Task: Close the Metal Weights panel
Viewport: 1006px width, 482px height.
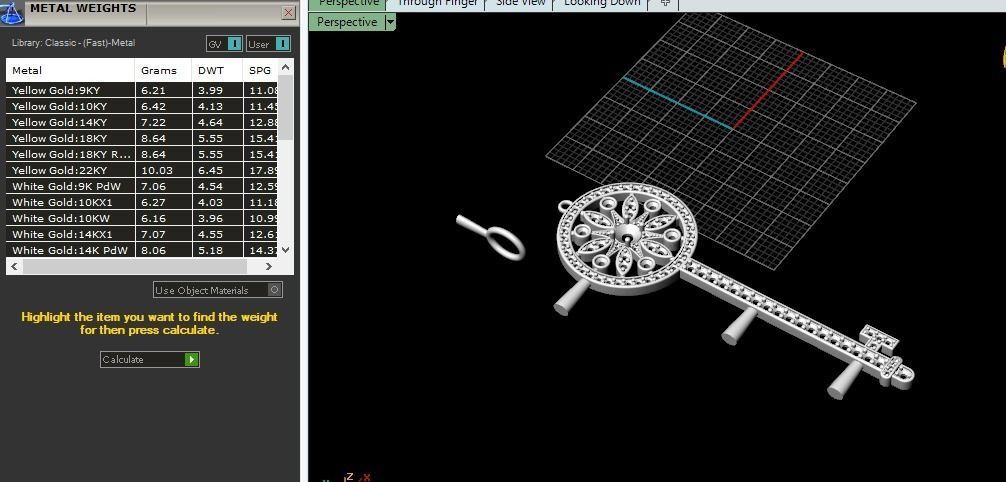Action: point(289,13)
